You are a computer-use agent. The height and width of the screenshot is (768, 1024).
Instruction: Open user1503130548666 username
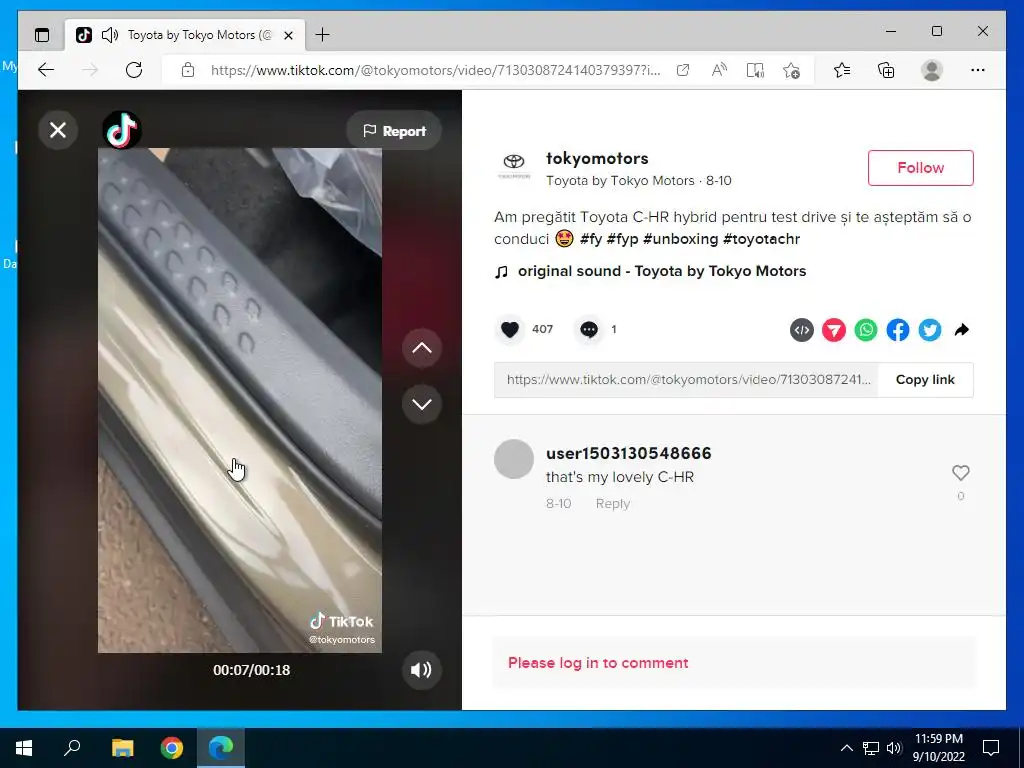628,453
